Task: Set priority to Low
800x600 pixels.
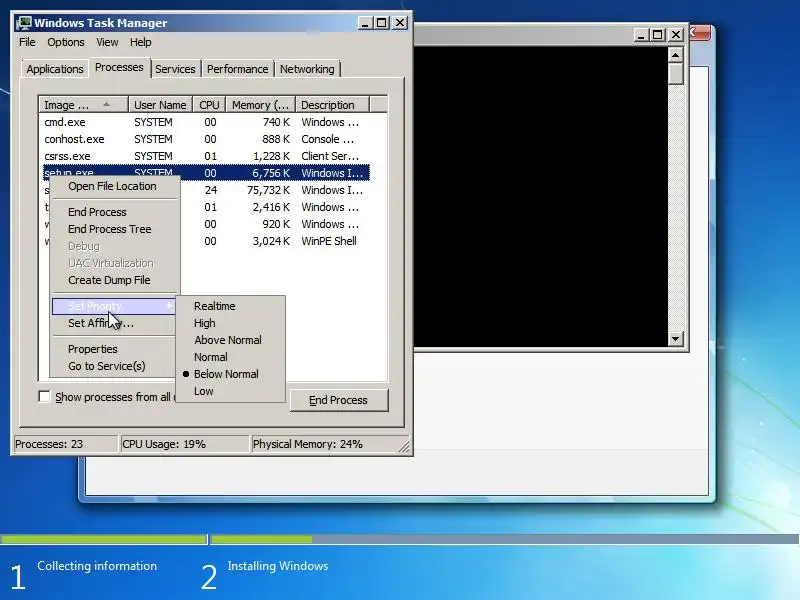Action: (230, 391)
